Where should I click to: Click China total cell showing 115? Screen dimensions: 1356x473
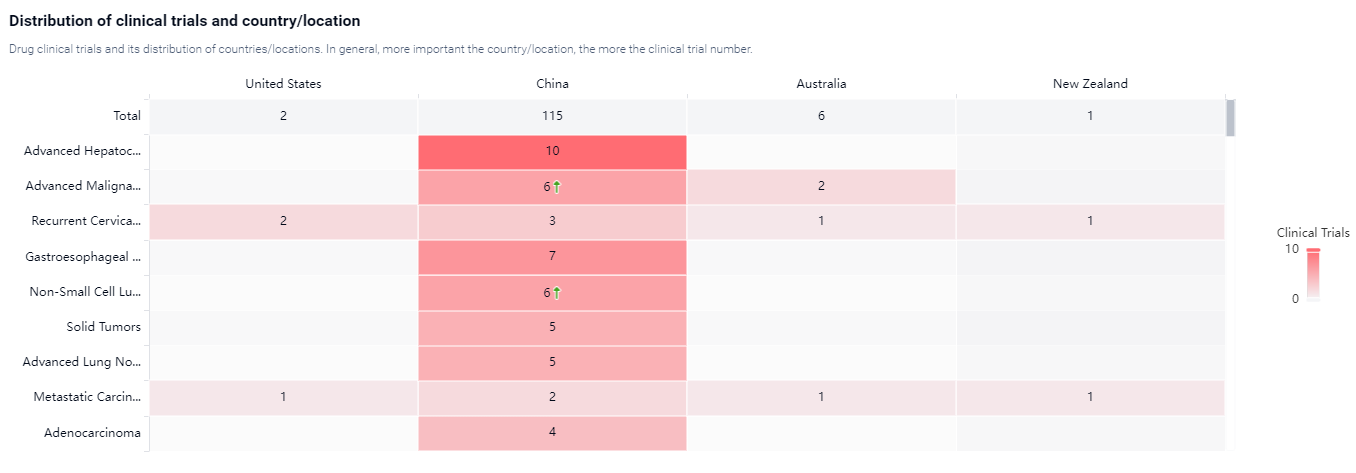[x=552, y=116]
